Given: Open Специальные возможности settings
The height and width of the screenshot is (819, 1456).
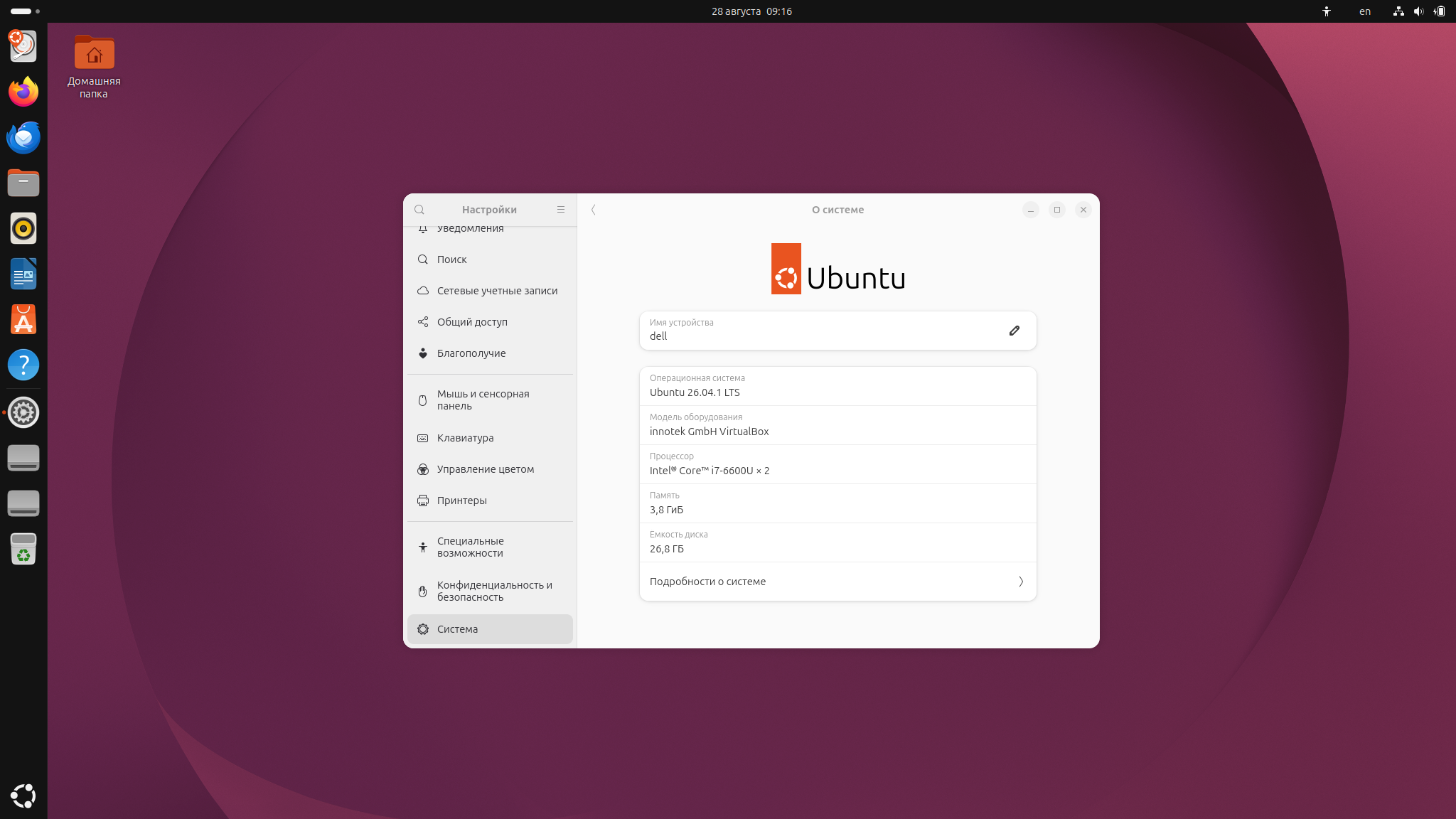Looking at the screenshot, I should (x=490, y=547).
